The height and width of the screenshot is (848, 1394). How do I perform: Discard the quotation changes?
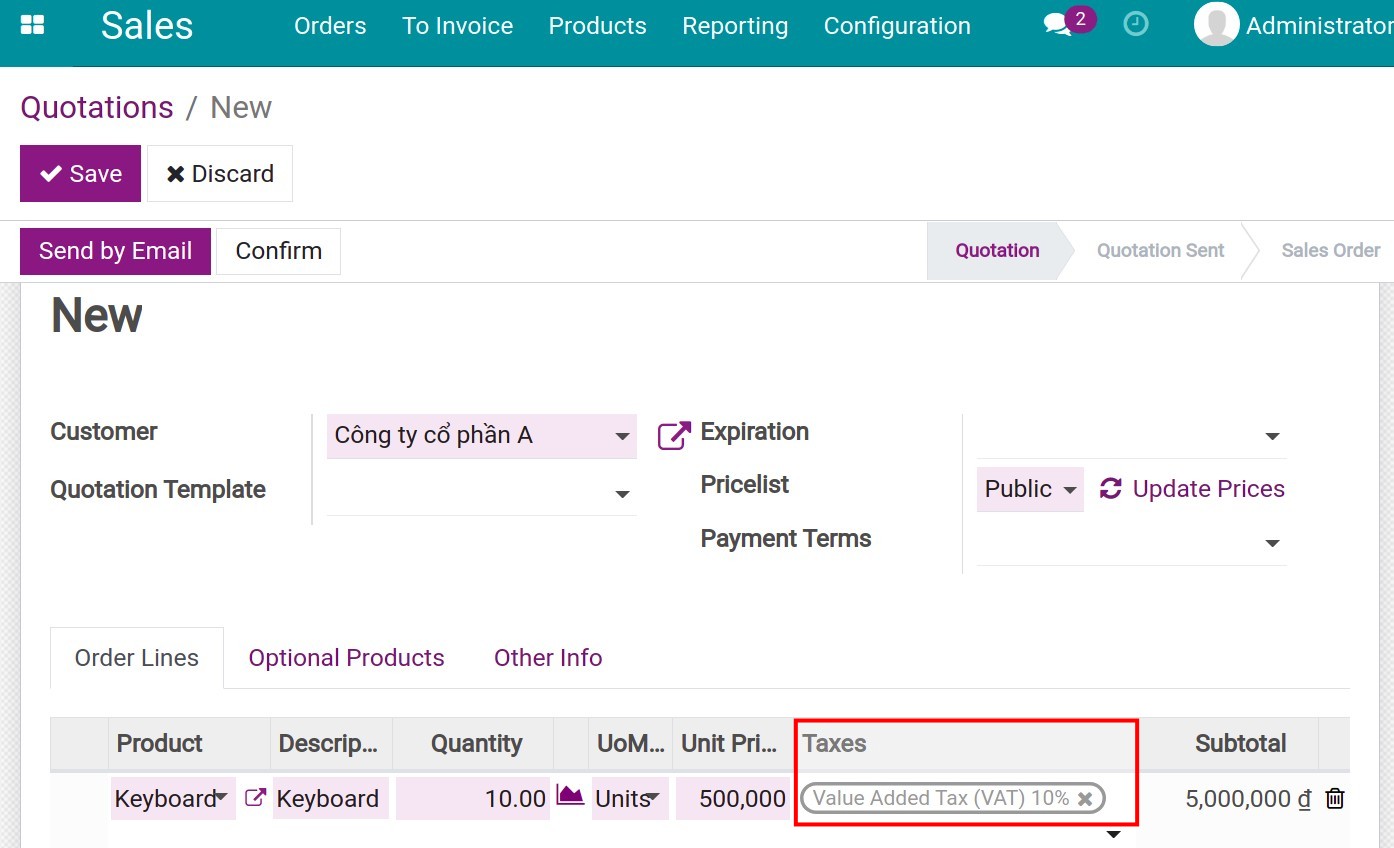tap(220, 173)
